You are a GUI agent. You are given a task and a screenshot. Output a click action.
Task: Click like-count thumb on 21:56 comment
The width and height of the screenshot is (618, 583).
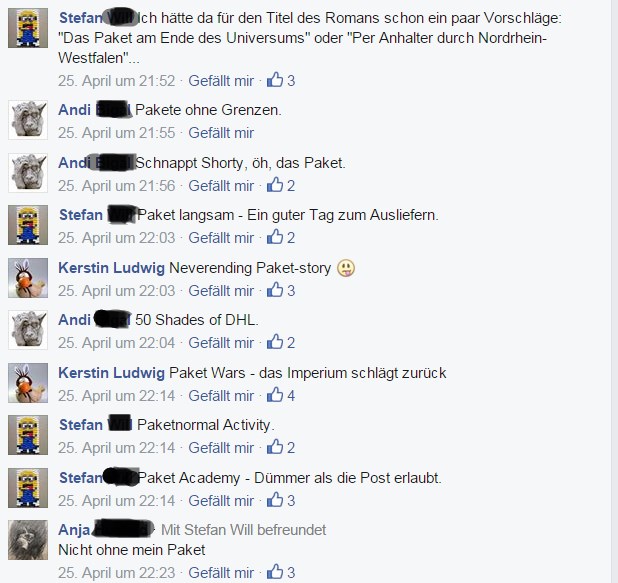275,184
